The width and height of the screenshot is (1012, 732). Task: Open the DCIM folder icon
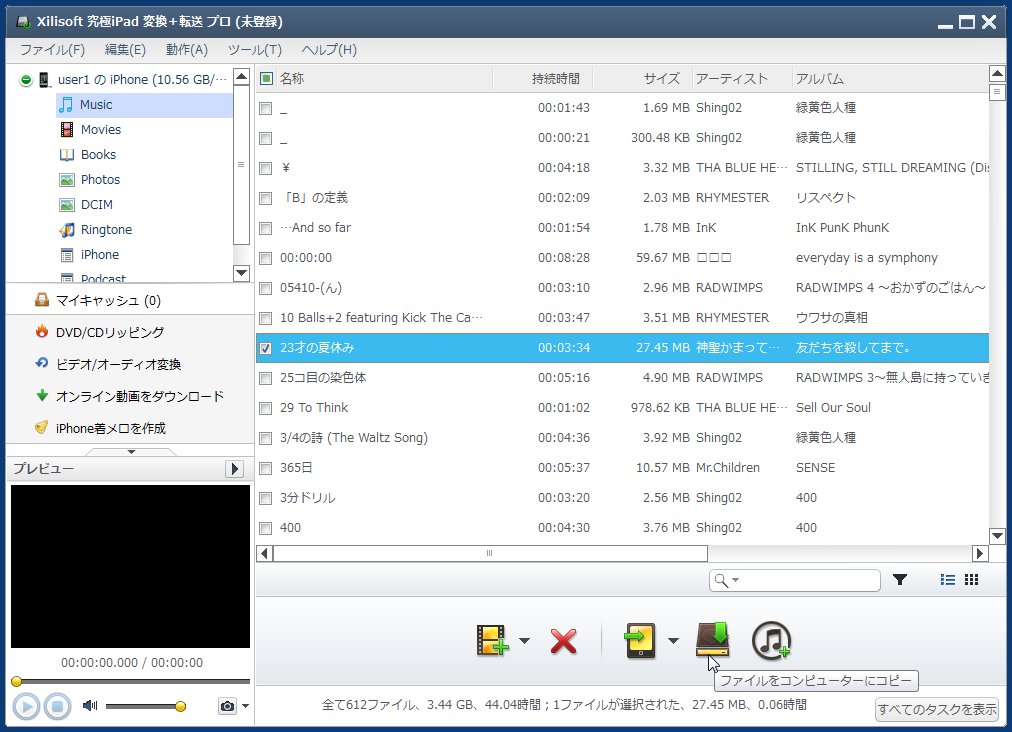66,205
